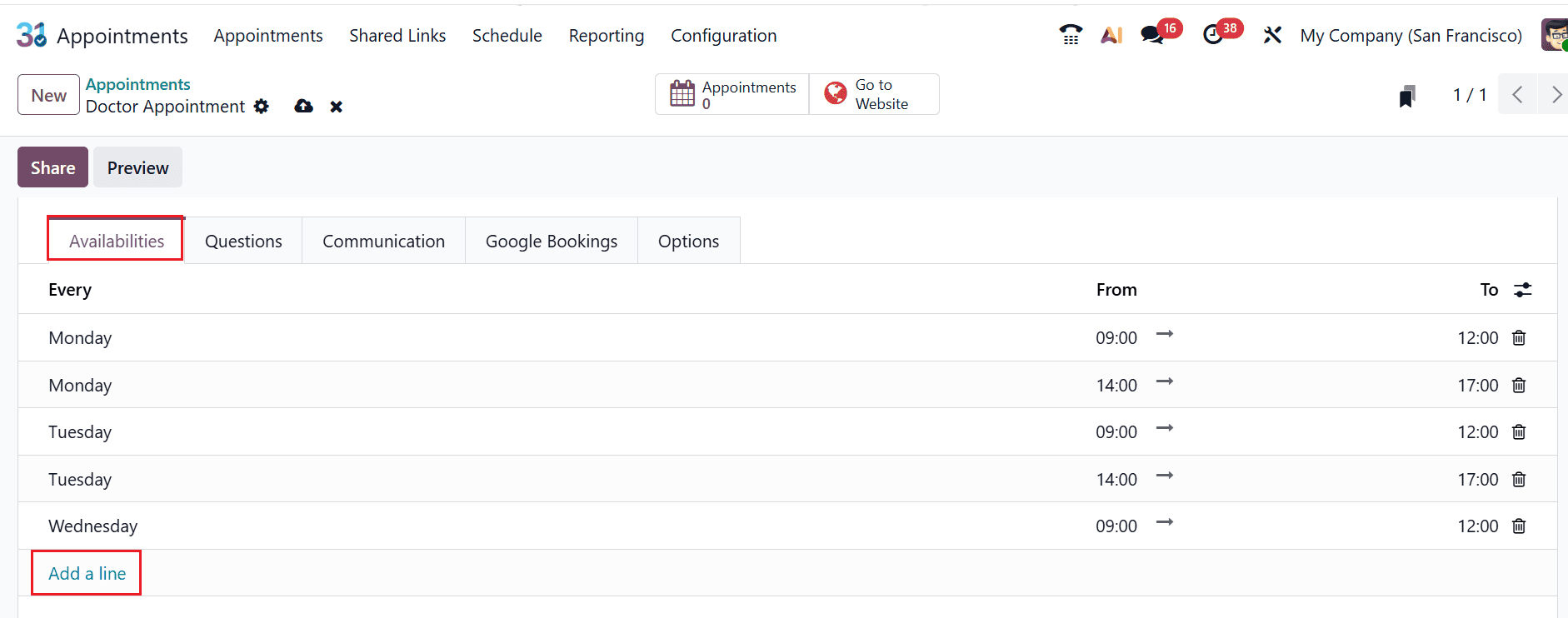Click the gear actions icon next to Doctor Appointment

[262, 107]
